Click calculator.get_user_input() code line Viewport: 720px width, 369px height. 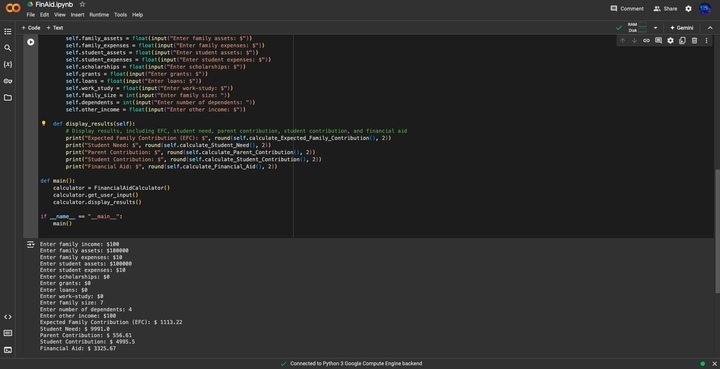96,195
